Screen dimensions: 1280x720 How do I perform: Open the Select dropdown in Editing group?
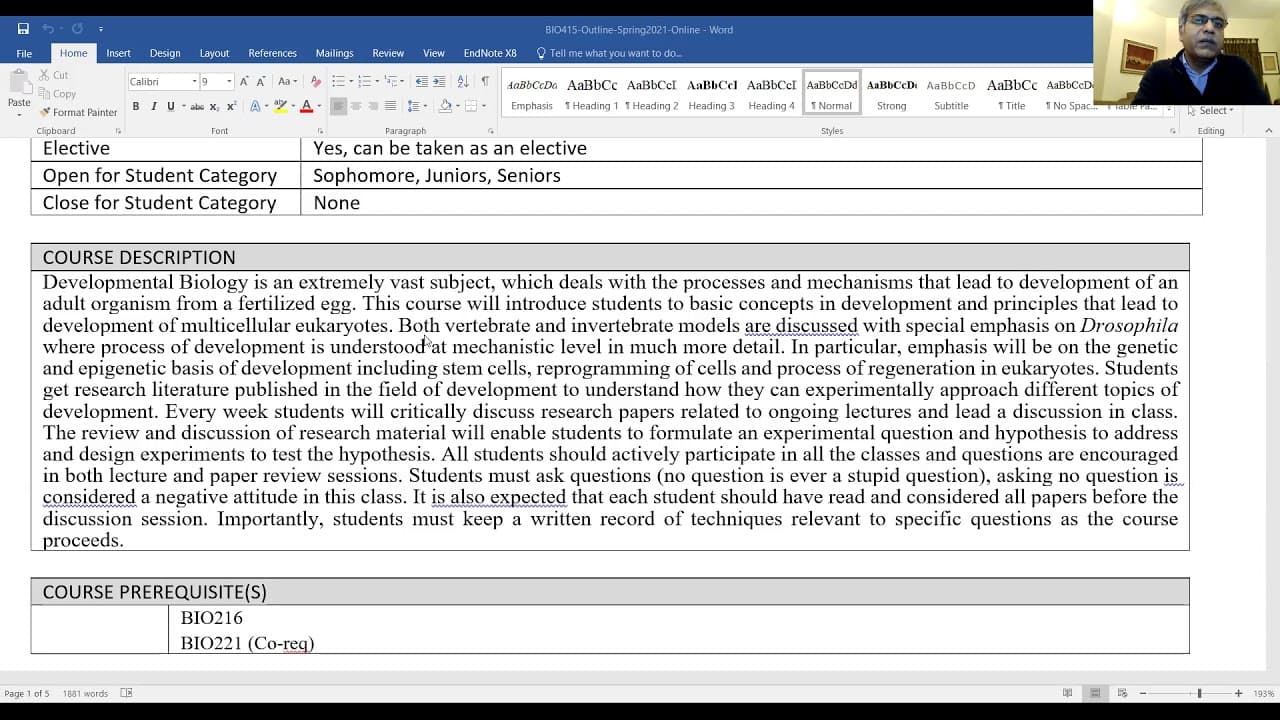[1214, 110]
